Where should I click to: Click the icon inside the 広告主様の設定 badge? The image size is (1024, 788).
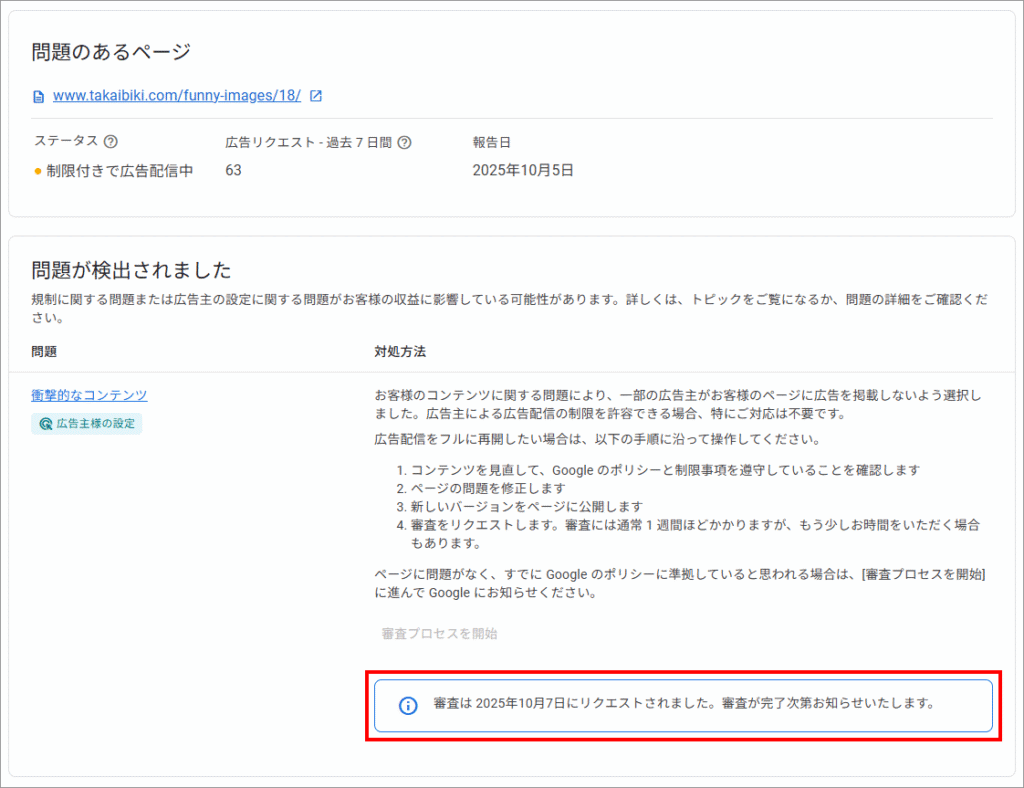pyautogui.click(x=45, y=424)
